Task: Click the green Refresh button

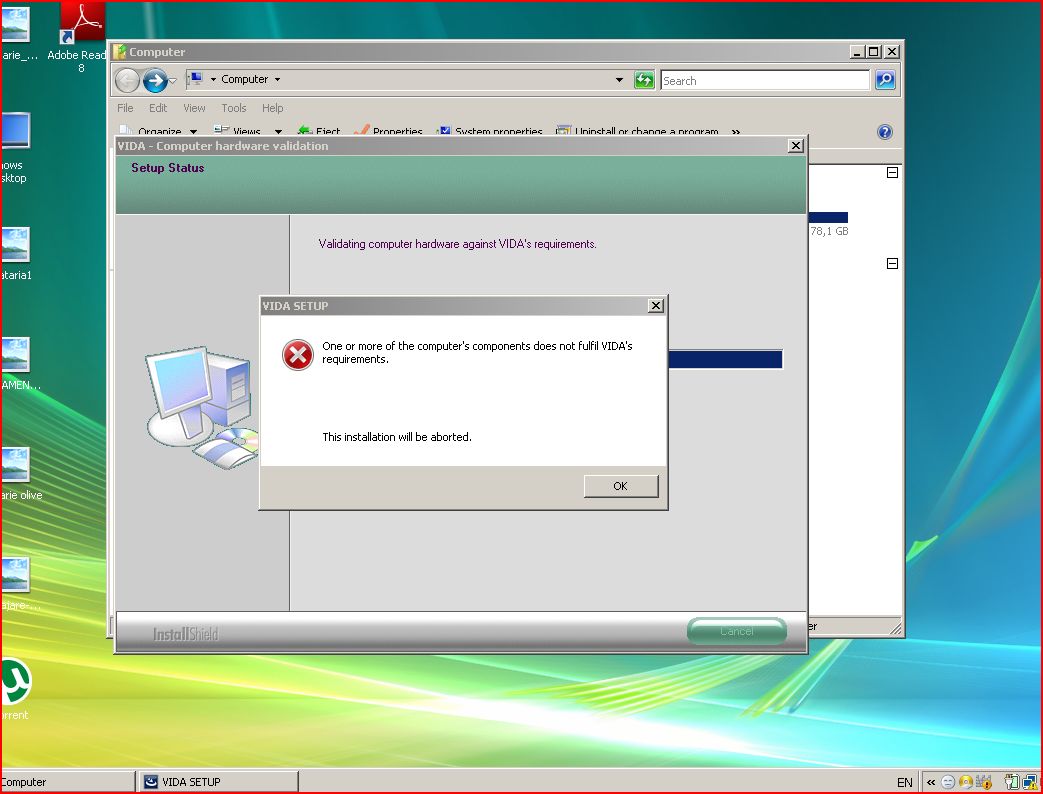Action: [x=644, y=80]
